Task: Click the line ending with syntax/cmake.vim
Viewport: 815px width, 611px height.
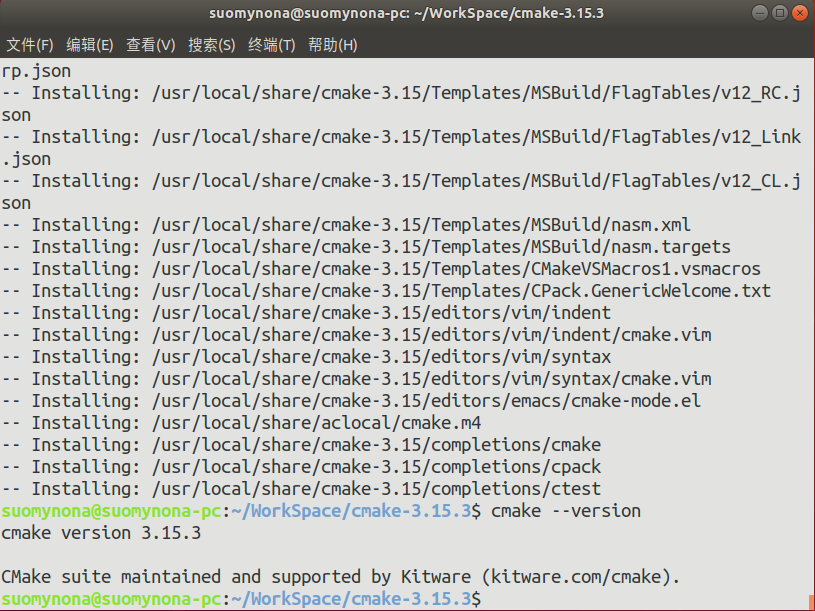Action: pyautogui.click(x=356, y=379)
